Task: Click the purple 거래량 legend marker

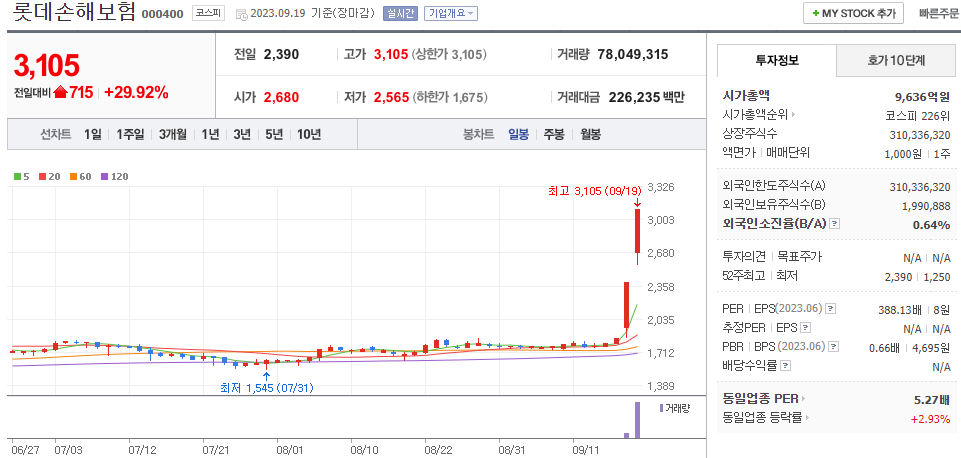Action: 661,408
